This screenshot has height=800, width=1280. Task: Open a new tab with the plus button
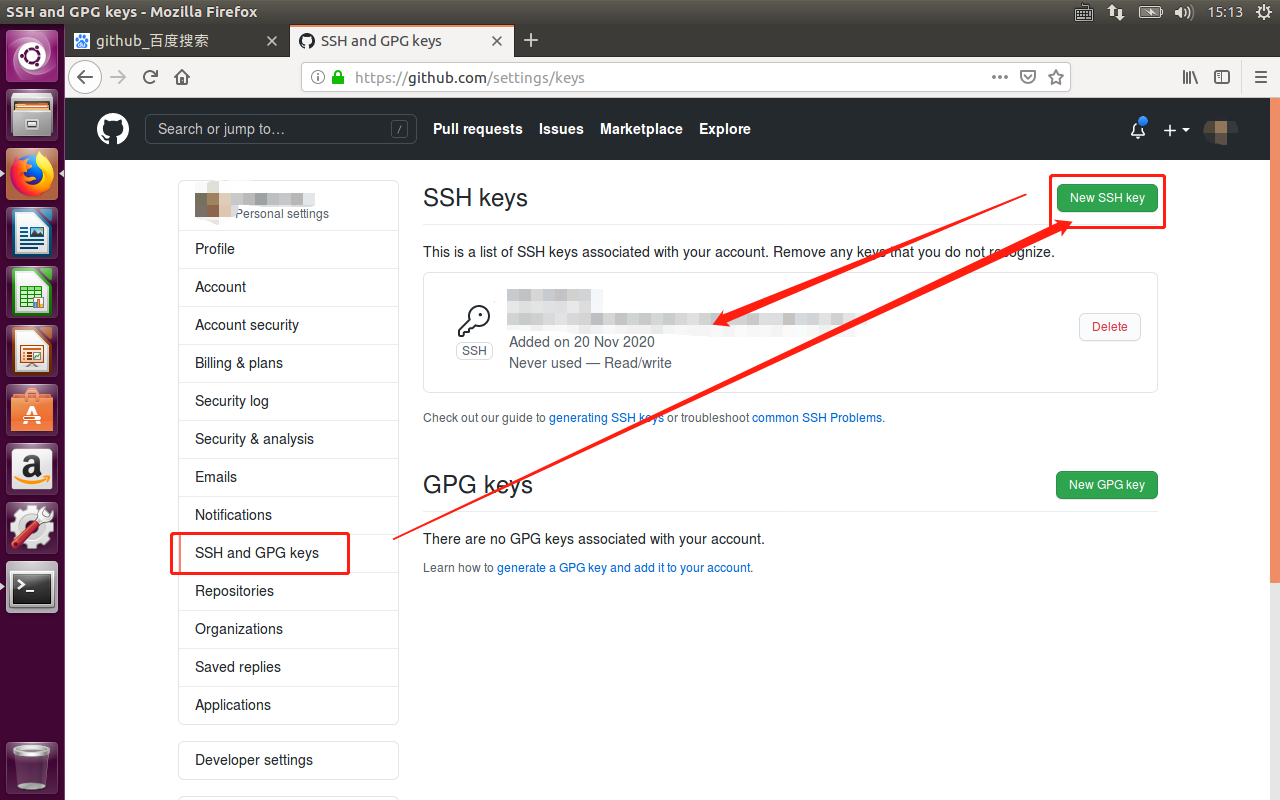[531, 40]
